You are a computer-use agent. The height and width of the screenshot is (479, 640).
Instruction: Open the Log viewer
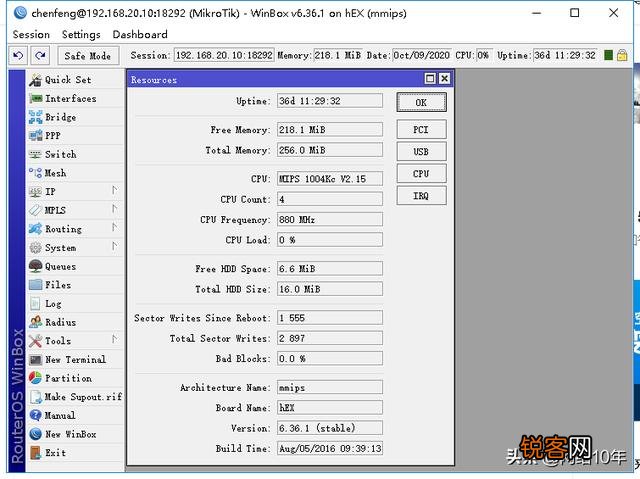pos(53,304)
